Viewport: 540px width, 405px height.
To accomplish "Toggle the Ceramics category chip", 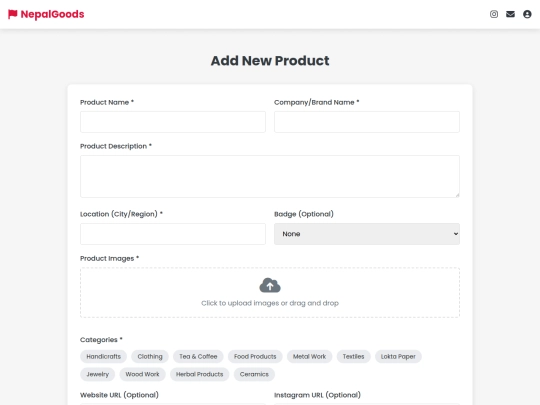I will [x=254, y=374].
